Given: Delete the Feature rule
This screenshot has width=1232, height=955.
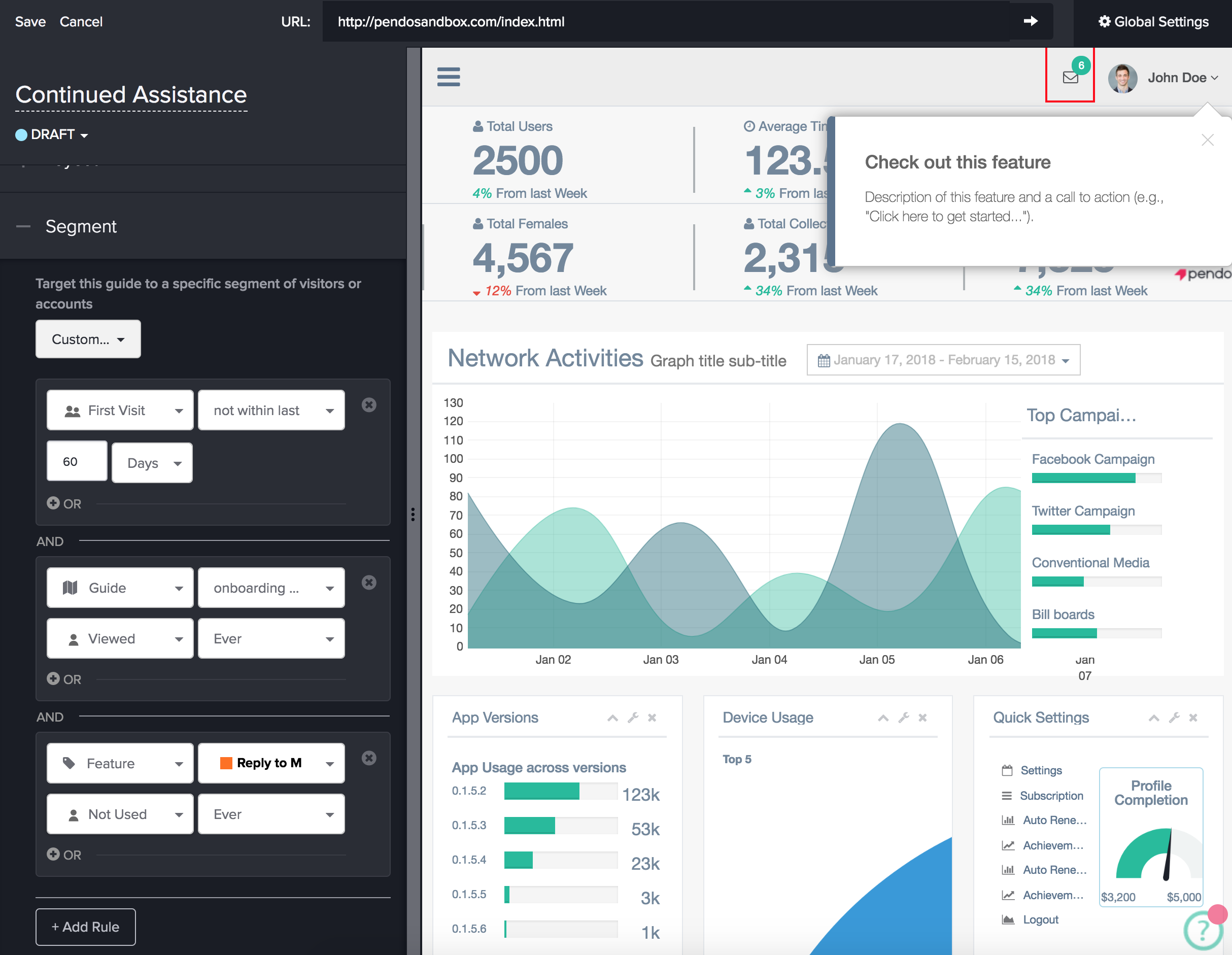Looking at the screenshot, I should pyautogui.click(x=369, y=758).
